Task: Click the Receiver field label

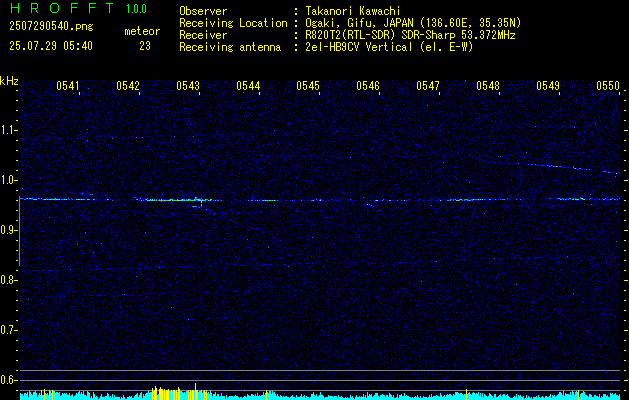Action: 203,35
